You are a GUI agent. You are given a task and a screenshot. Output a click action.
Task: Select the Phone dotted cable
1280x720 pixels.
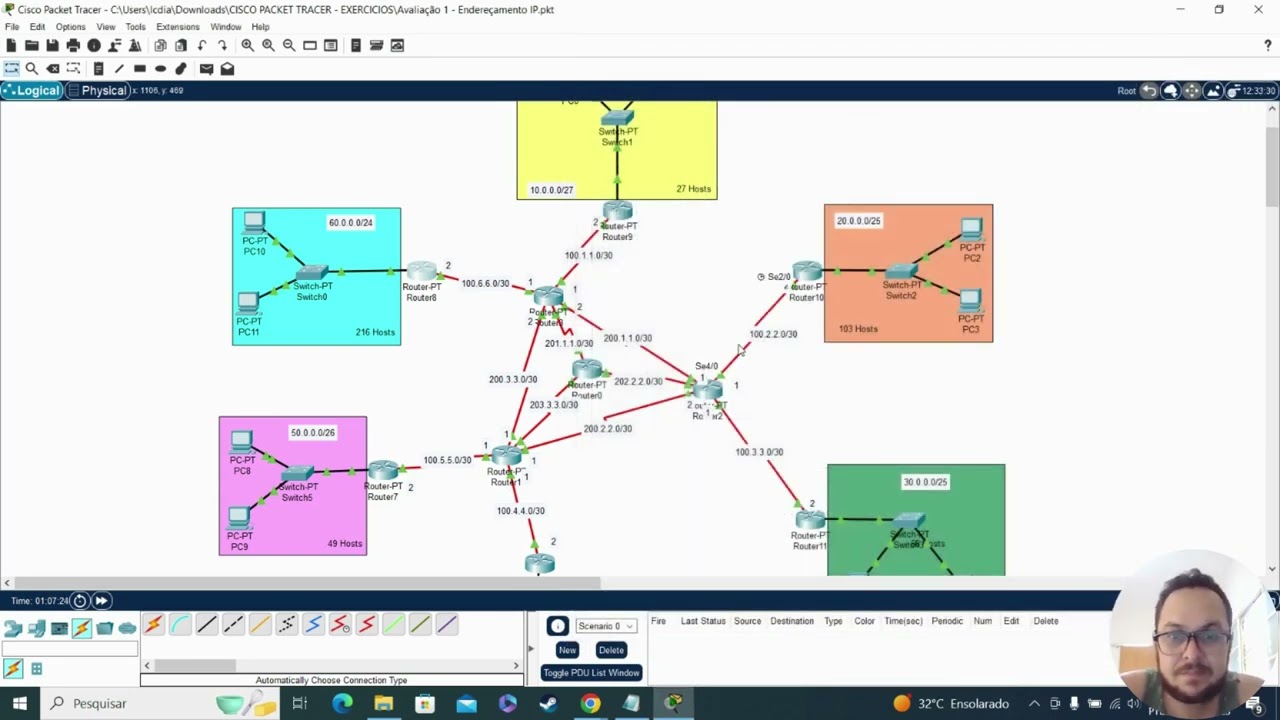286,625
